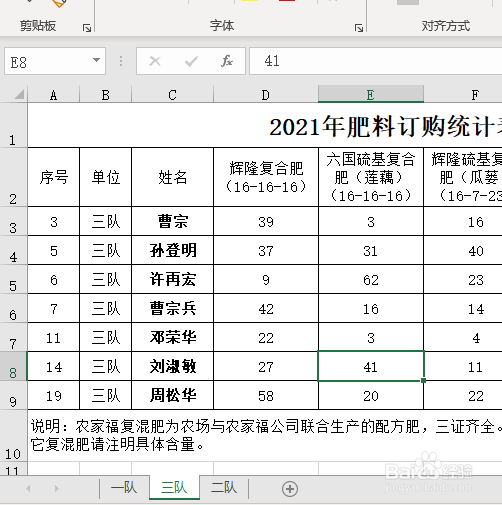Screen dimensions: 502x505
Task: Open the Font group dialog launcher
Action: tap(359, 28)
